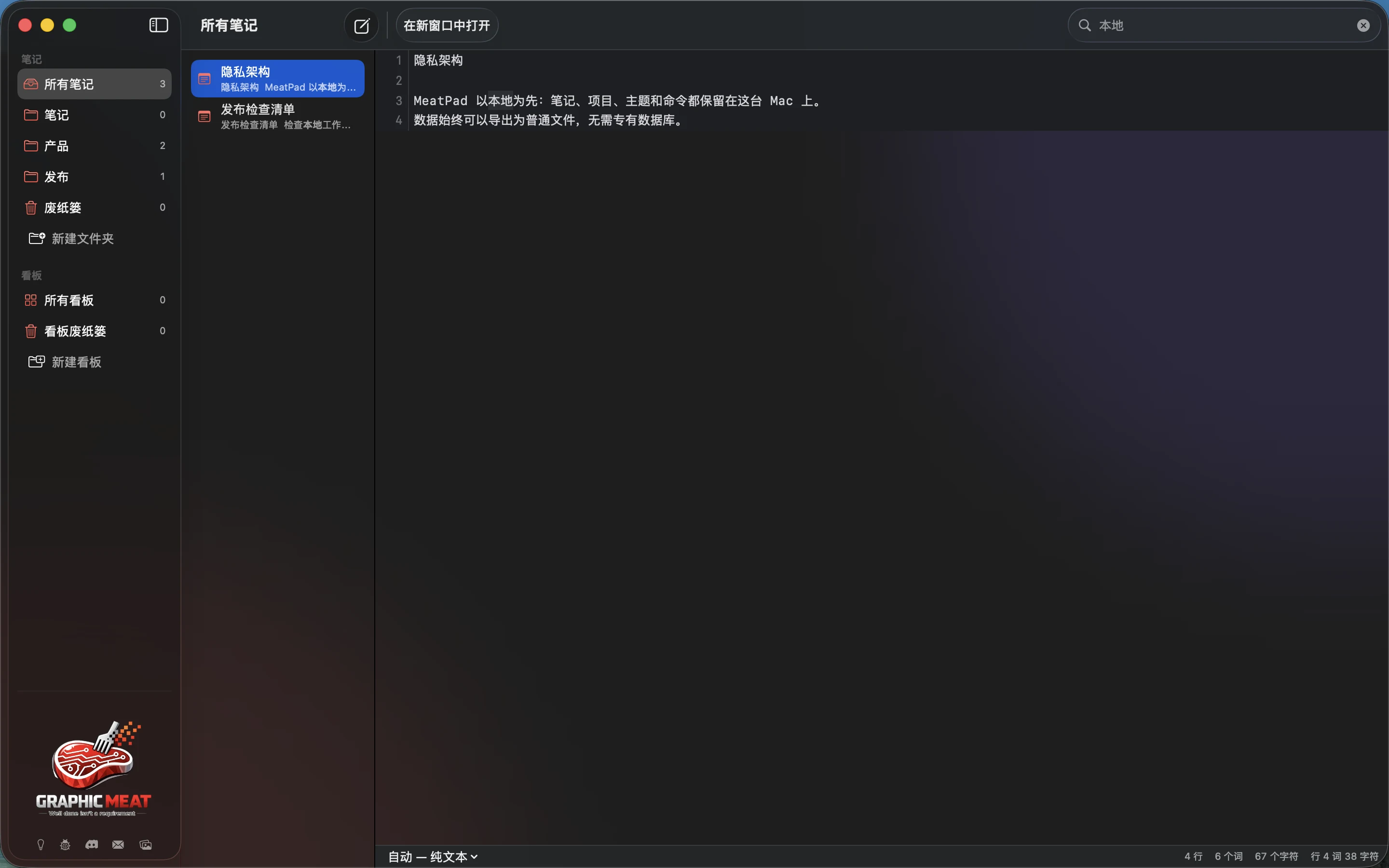Open the 废纸篓 trash in notes section
Screen dimensions: 1389x868
pos(95,208)
